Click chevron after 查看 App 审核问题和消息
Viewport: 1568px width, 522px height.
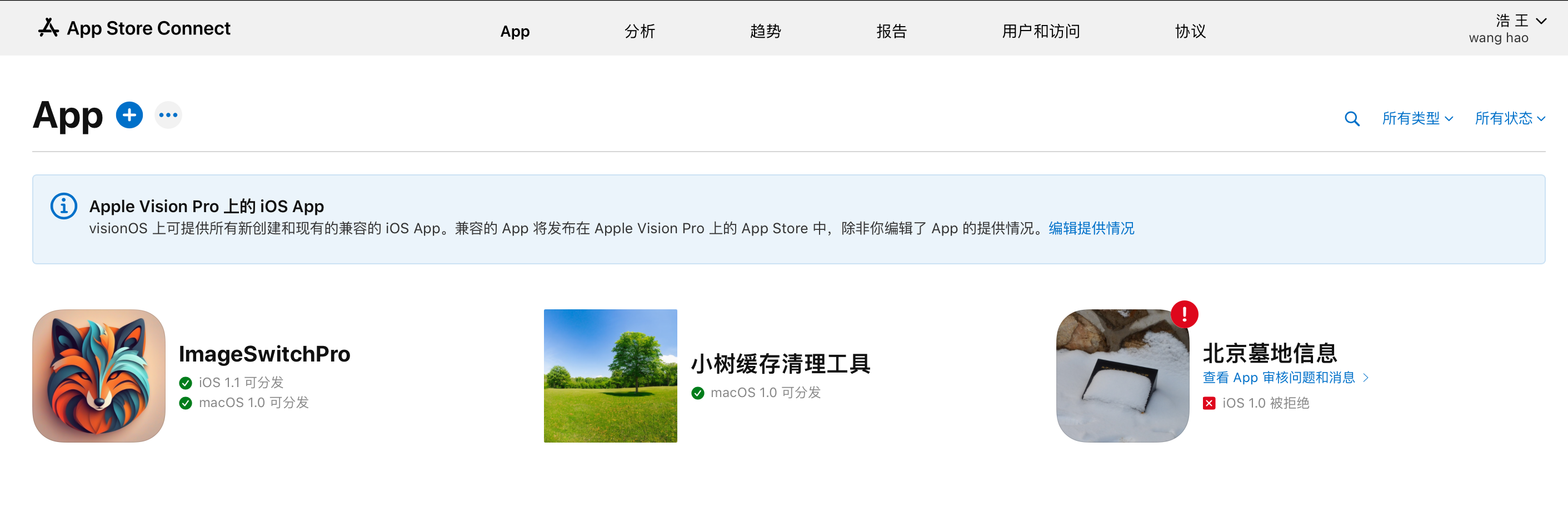(1366, 378)
